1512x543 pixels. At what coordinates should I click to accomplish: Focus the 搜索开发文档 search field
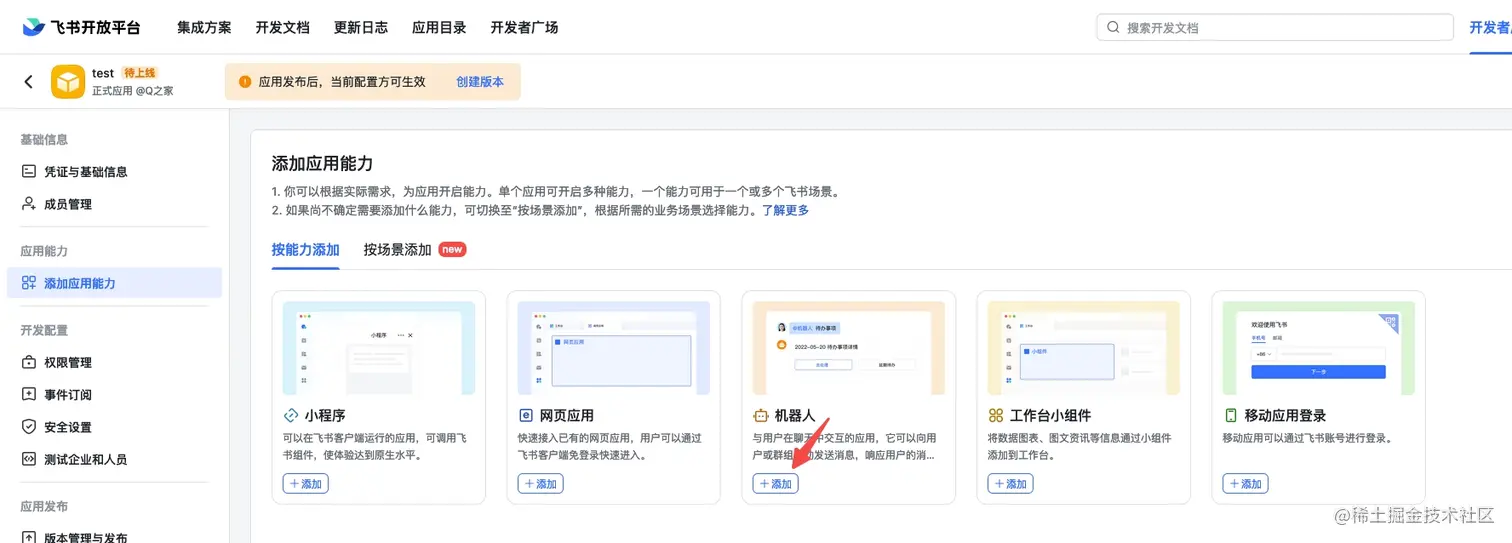[x=1275, y=28]
